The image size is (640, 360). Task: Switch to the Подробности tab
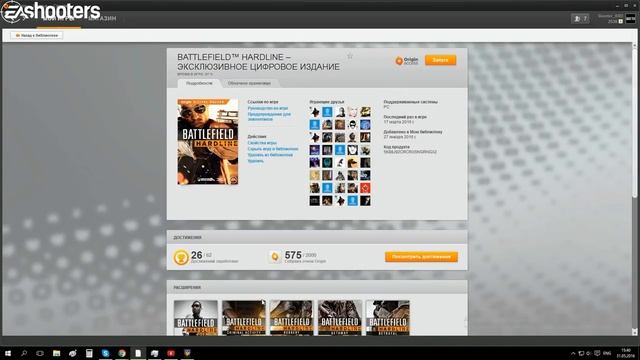(199, 83)
